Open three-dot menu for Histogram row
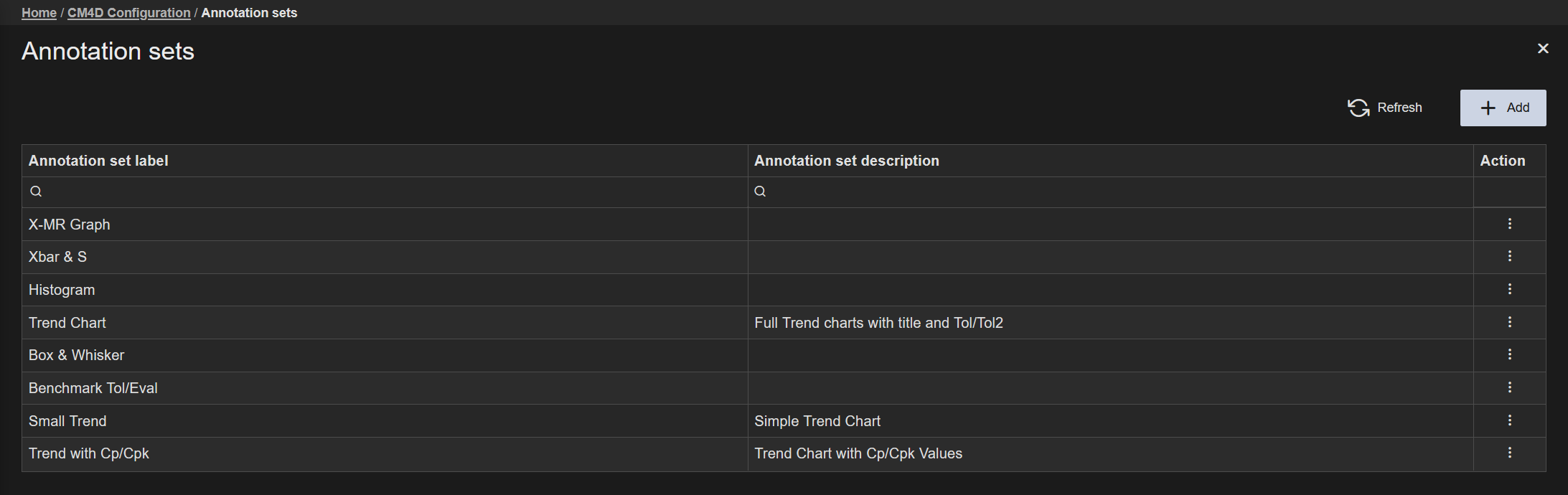The image size is (1568, 495). (1509, 289)
